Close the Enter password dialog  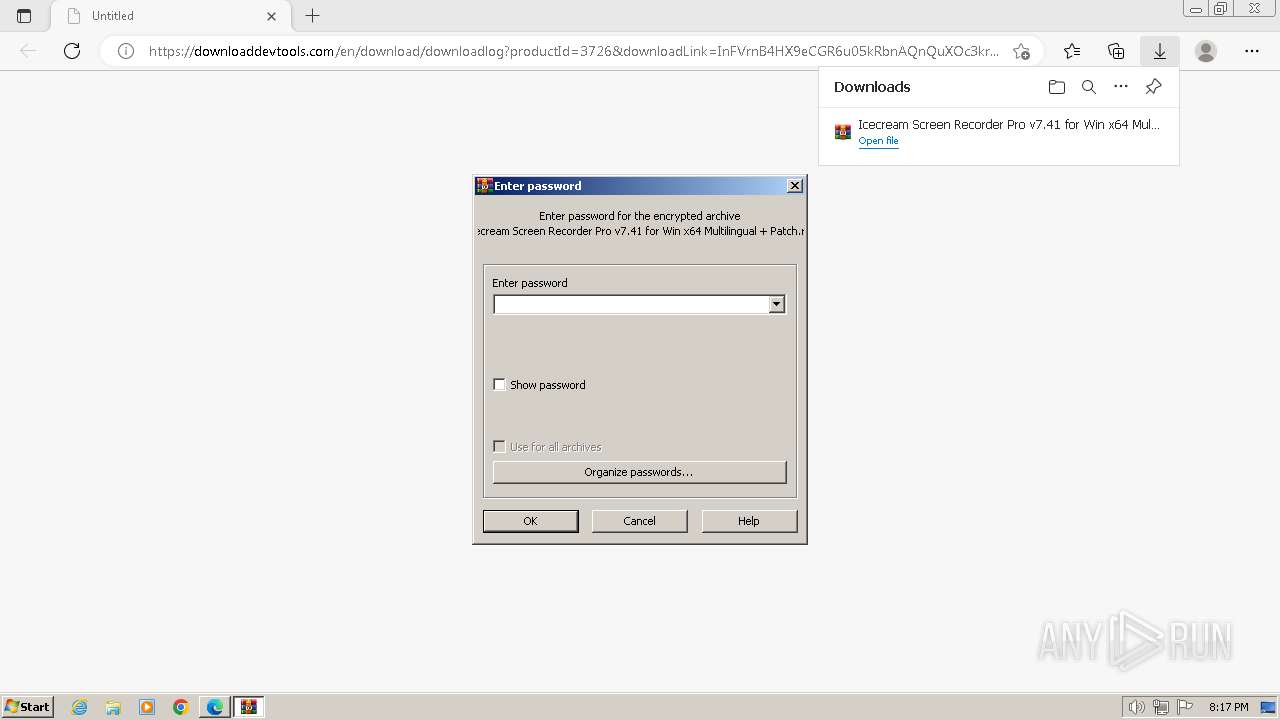click(x=795, y=186)
